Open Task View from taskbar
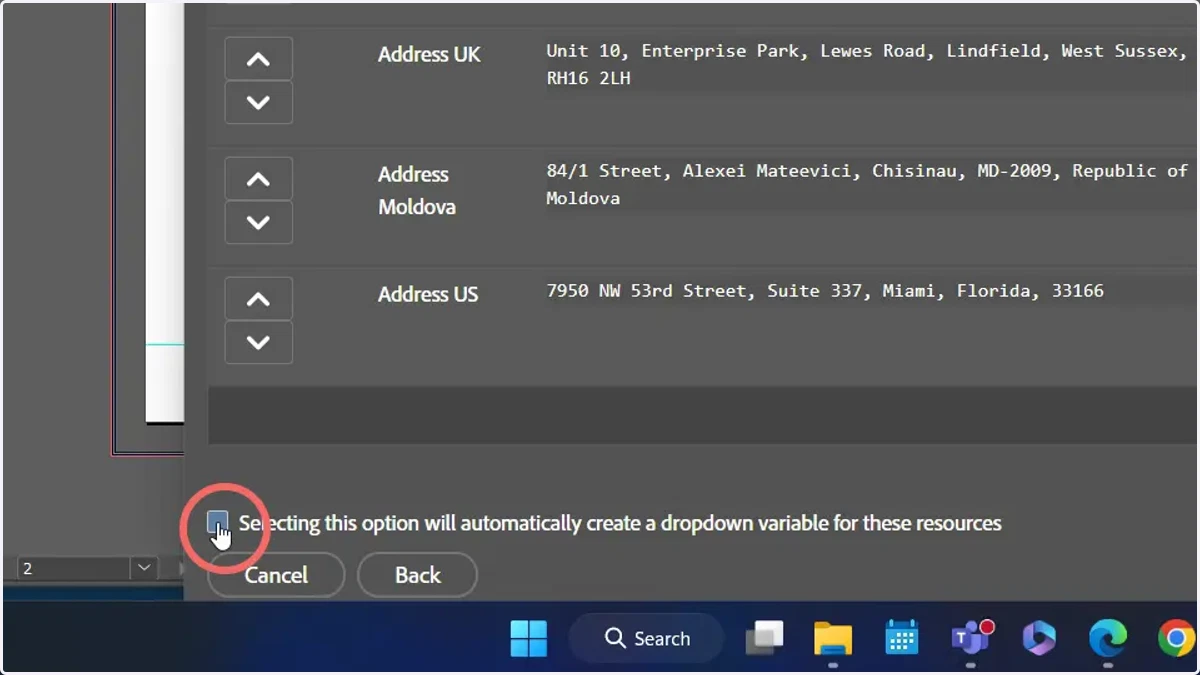Image resolution: width=1200 pixels, height=675 pixels. [765, 638]
